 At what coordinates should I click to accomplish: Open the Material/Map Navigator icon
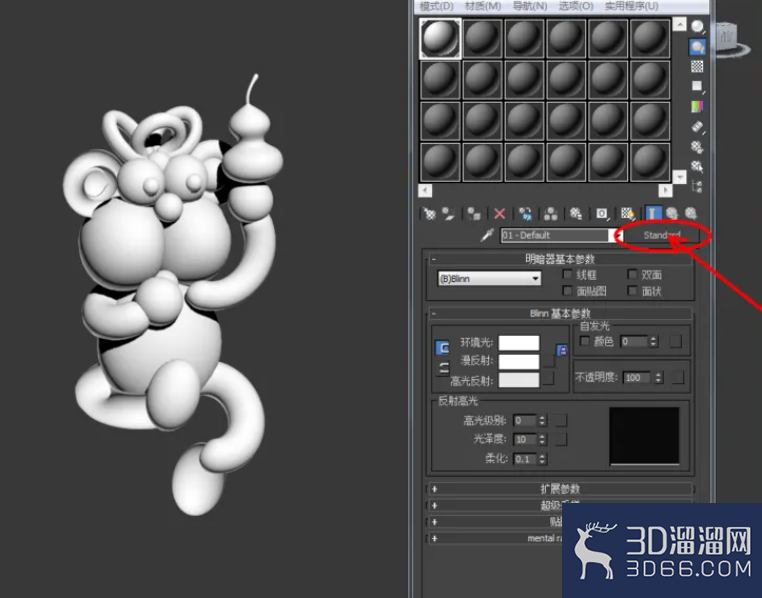pyautogui.click(x=697, y=187)
